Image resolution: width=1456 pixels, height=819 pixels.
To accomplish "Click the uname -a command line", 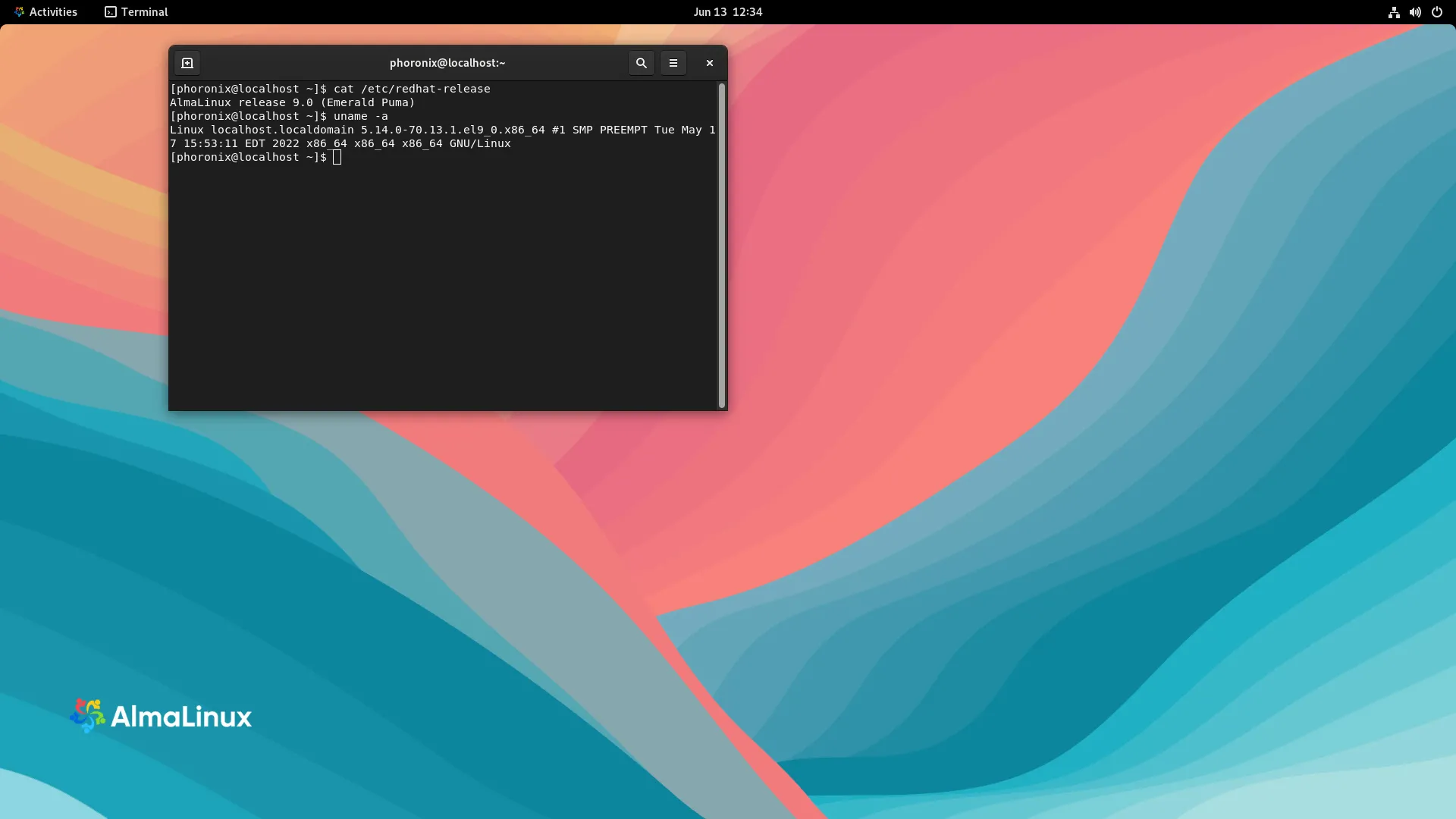I will click(x=360, y=116).
